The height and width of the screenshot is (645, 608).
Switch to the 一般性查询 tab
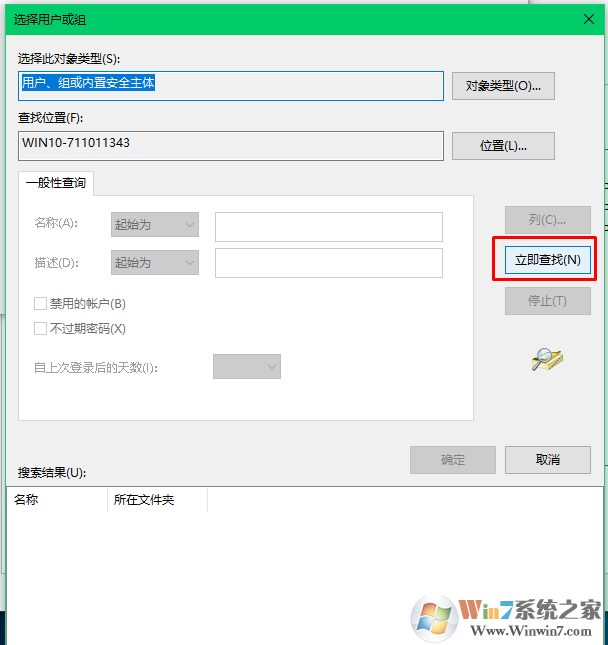pos(56,183)
